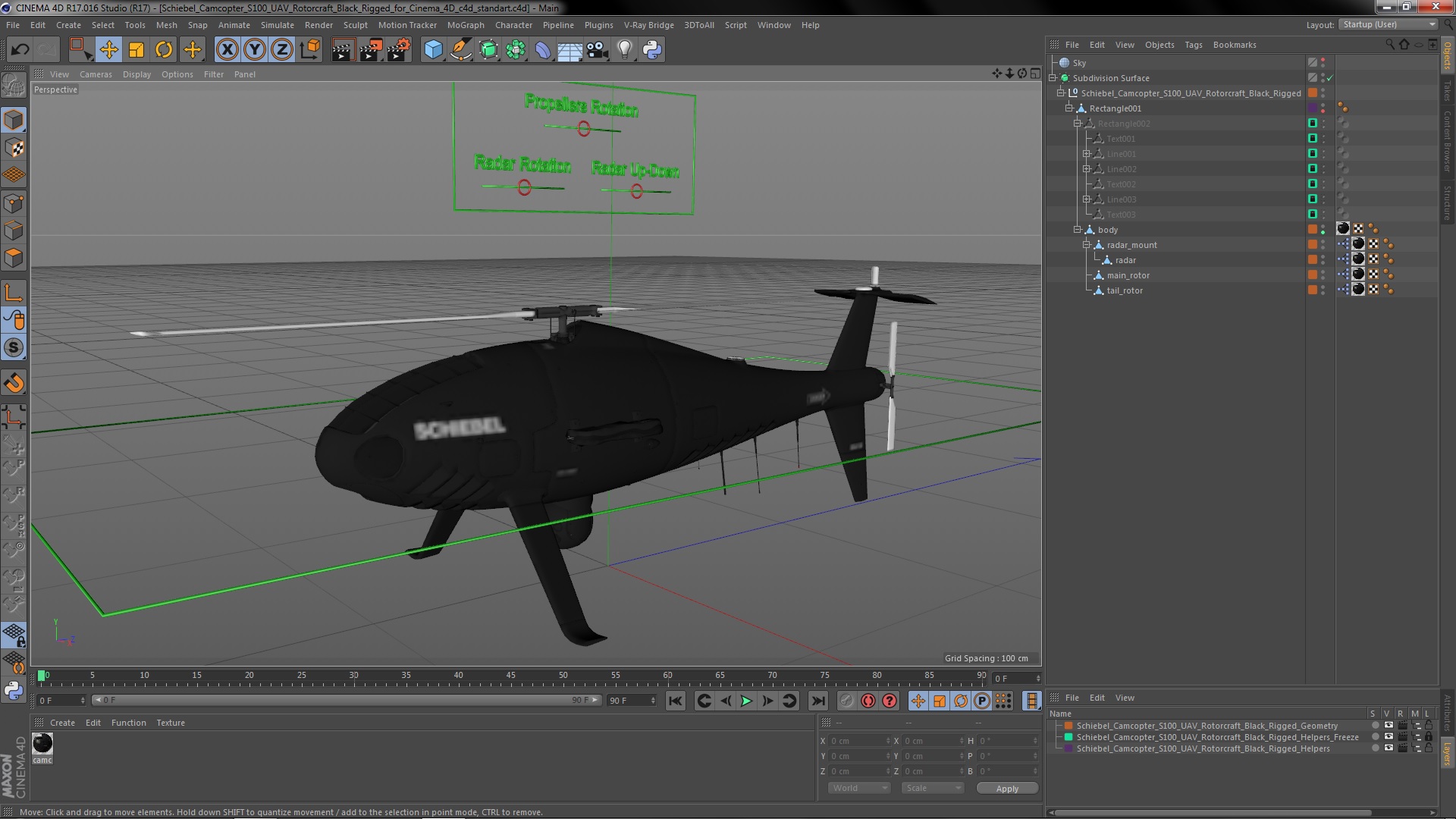This screenshot has height=819, width=1456.
Task: Toggle solo for Rigged_Helpers layer
Action: (x=1375, y=748)
